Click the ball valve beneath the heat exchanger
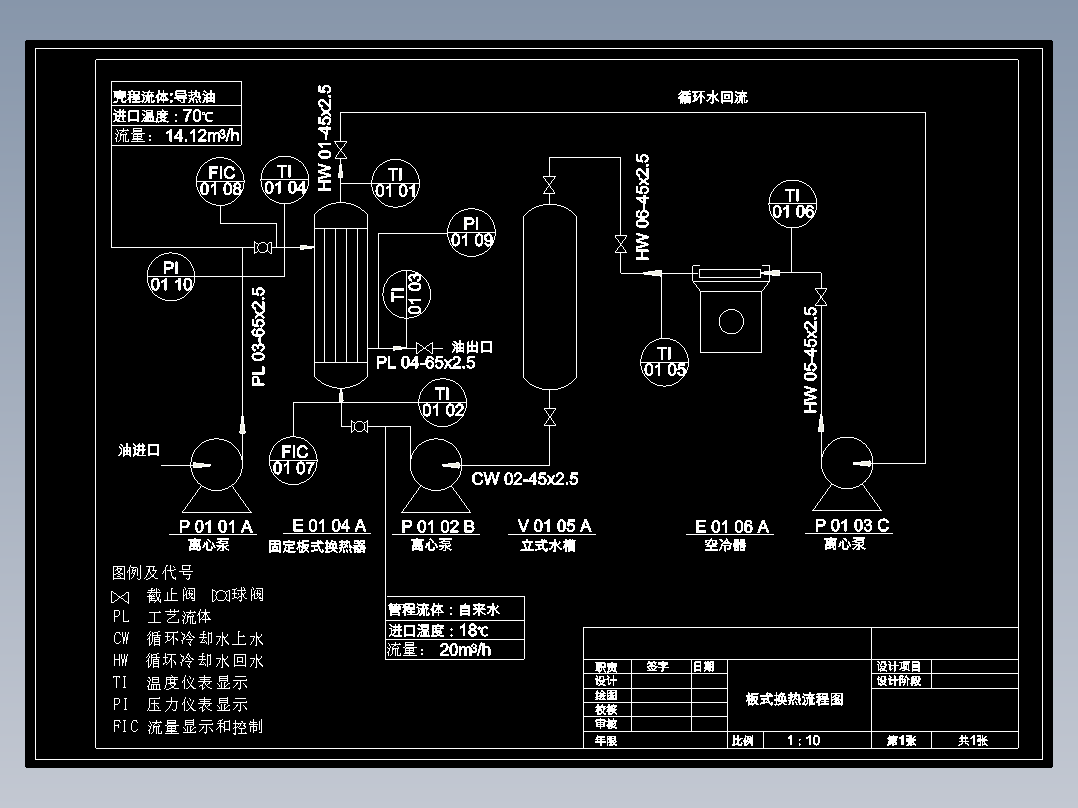1078x808 pixels. (359, 427)
